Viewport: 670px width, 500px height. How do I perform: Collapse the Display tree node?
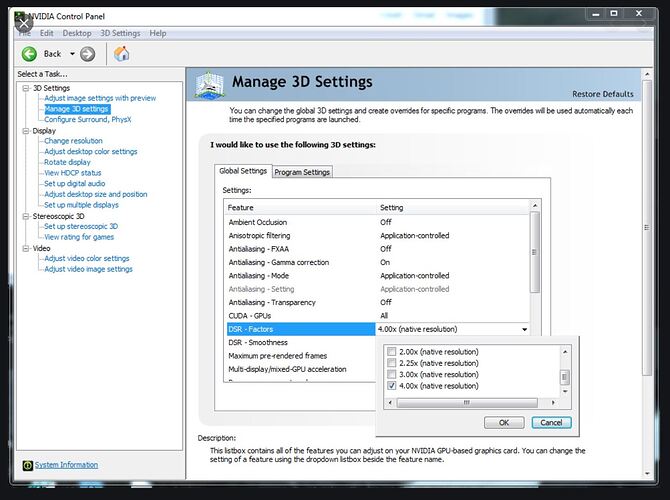coord(26,131)
